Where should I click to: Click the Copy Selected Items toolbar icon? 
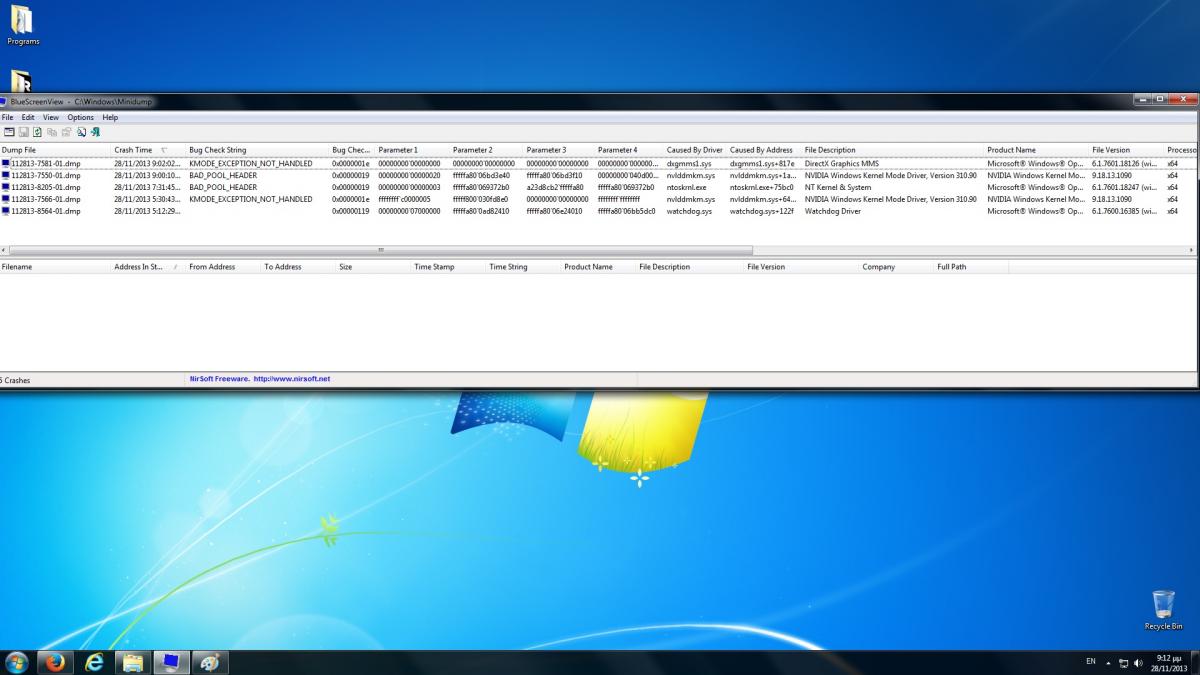[x=52, y=132]
